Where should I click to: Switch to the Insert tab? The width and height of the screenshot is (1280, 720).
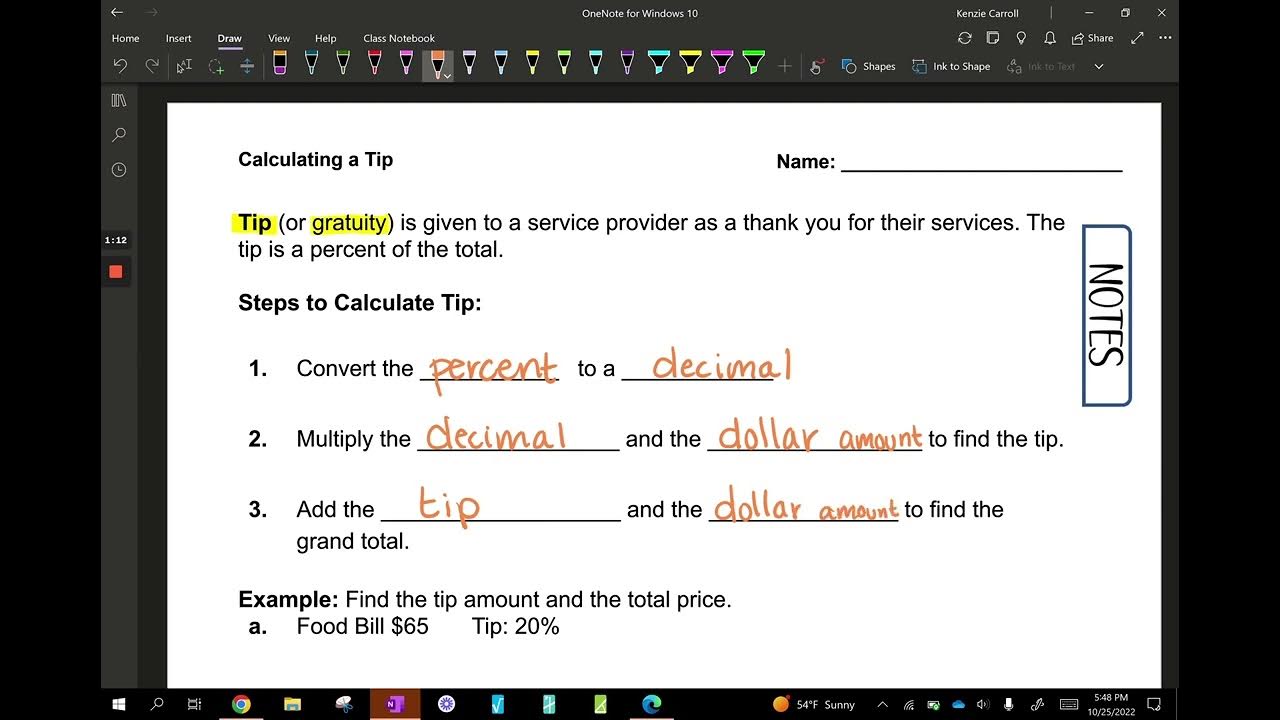tap(178, 38)
